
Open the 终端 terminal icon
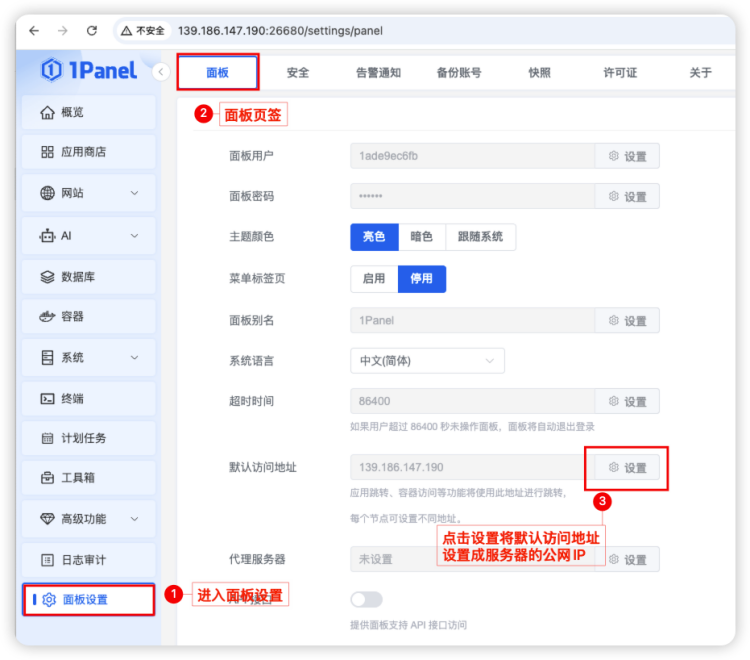[47, 398]
